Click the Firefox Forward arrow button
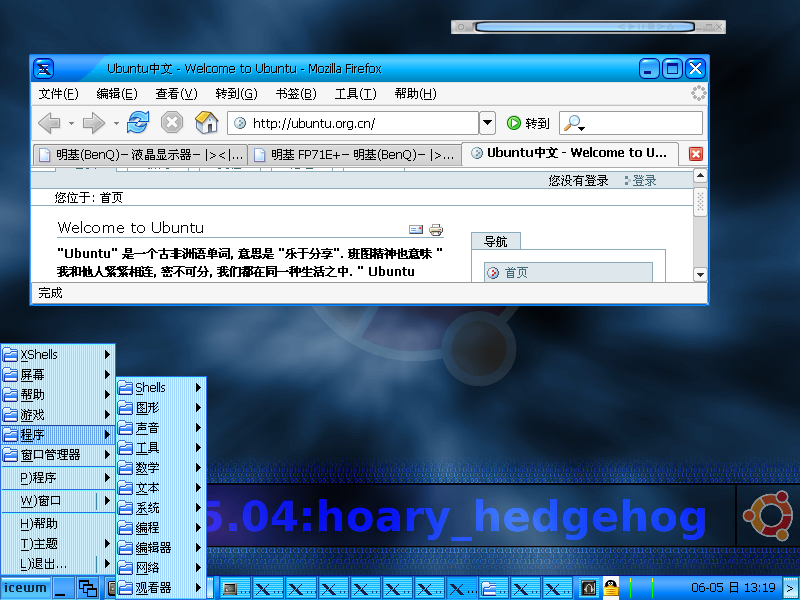800x600 pixels. point(93,123)
